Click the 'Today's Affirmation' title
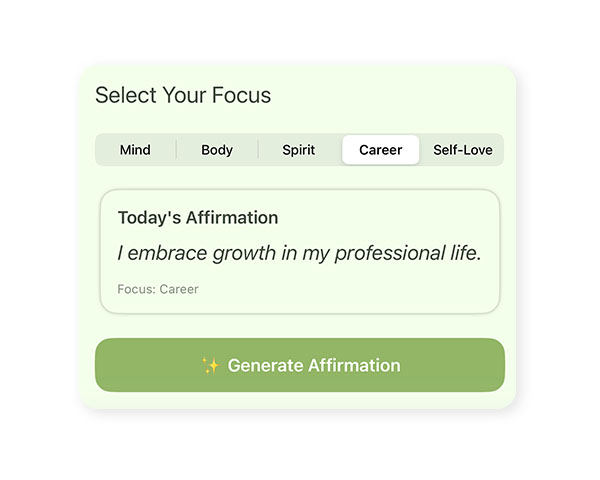The height and width of the screenshot is (480, 600). click(x=198, y=218)
